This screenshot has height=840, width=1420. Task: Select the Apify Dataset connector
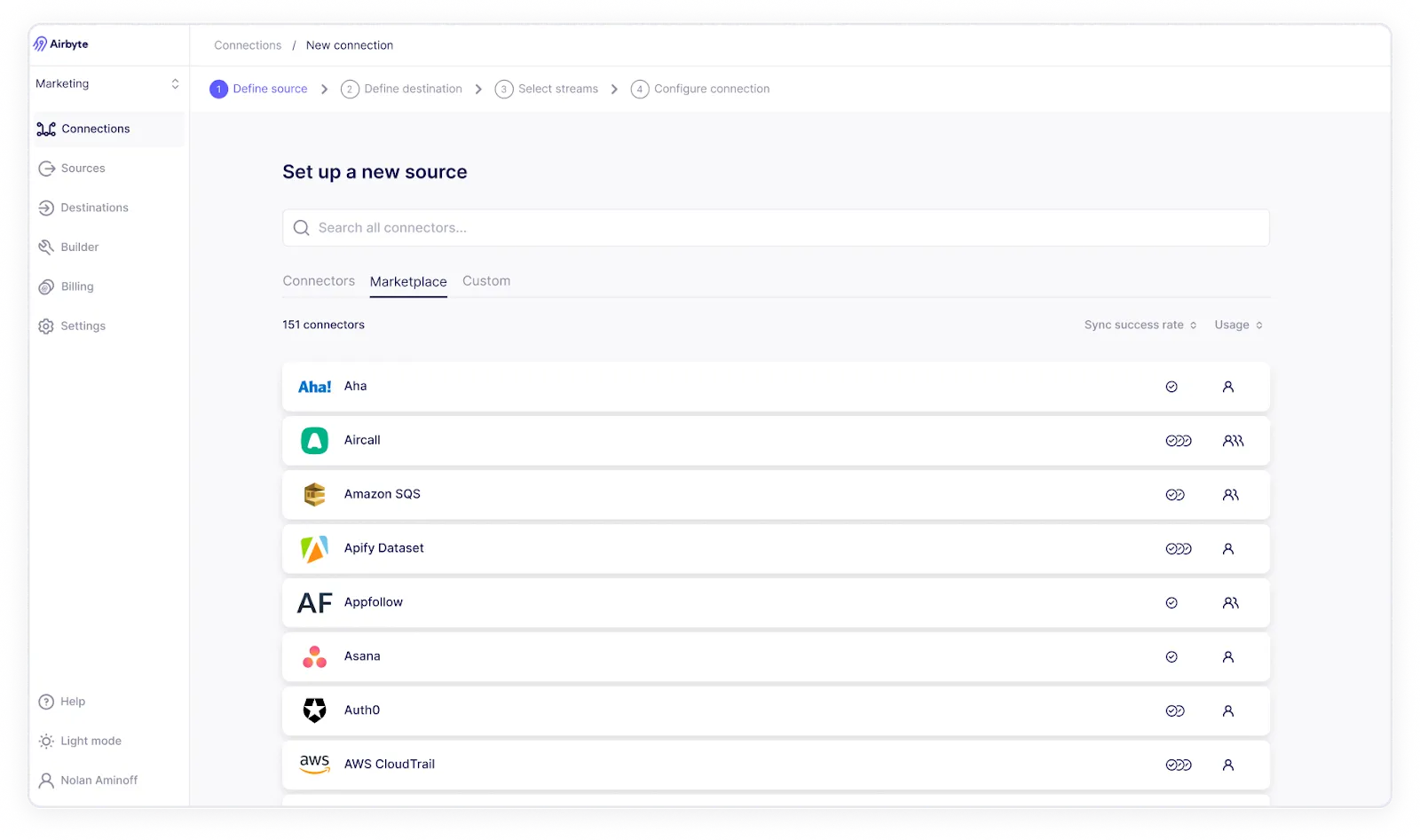(776, 549)
